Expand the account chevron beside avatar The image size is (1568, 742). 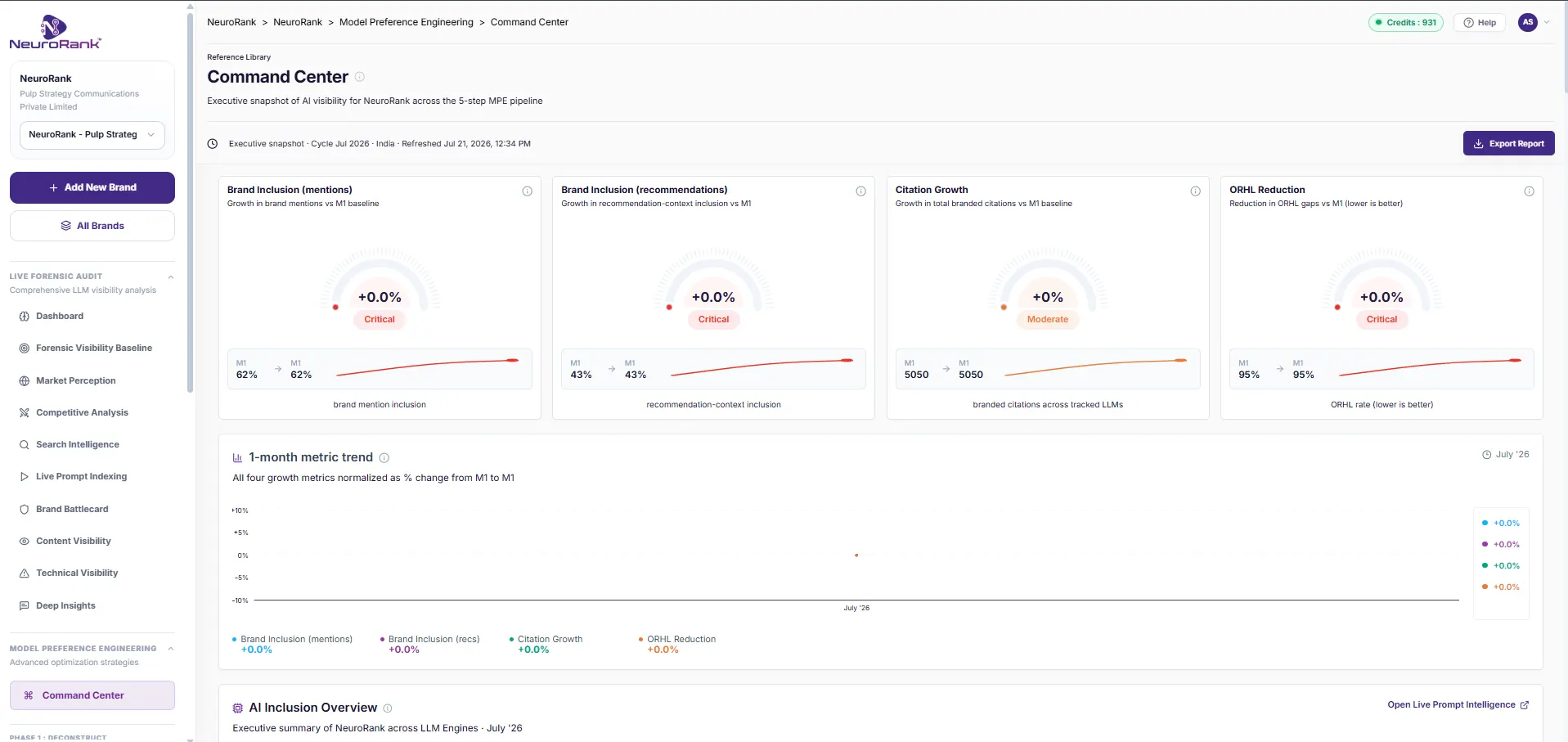coord(1547,23)
